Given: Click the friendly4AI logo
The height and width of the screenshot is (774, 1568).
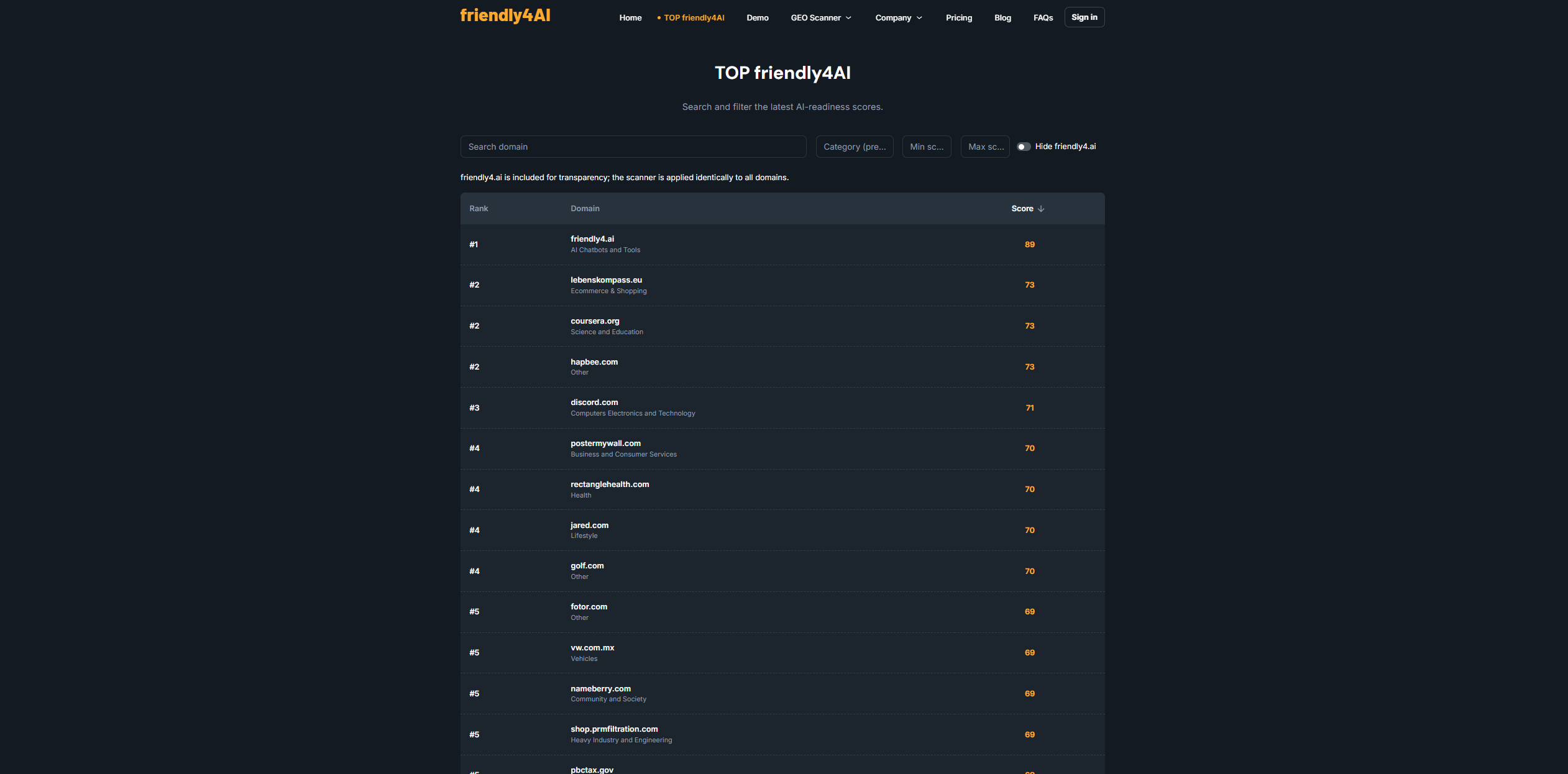Looking at the screenshot, I should [505, 16].
